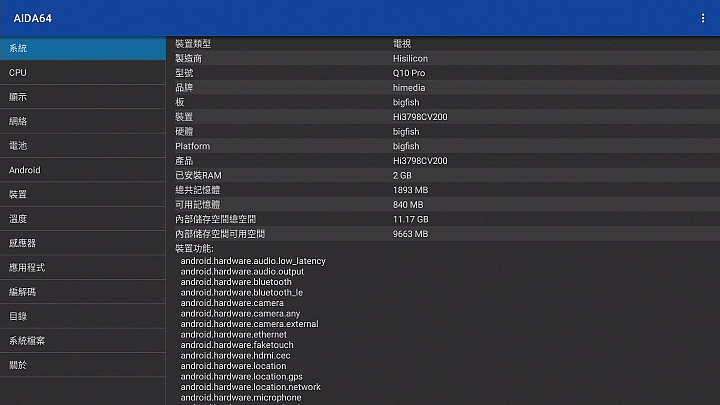Select the Platform row label

(x=192, y=146)
